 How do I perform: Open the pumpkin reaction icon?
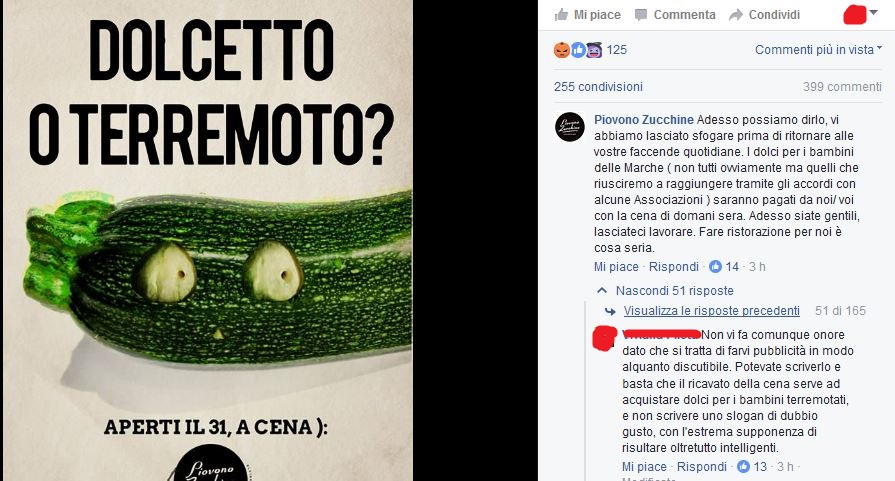(562, 50)
